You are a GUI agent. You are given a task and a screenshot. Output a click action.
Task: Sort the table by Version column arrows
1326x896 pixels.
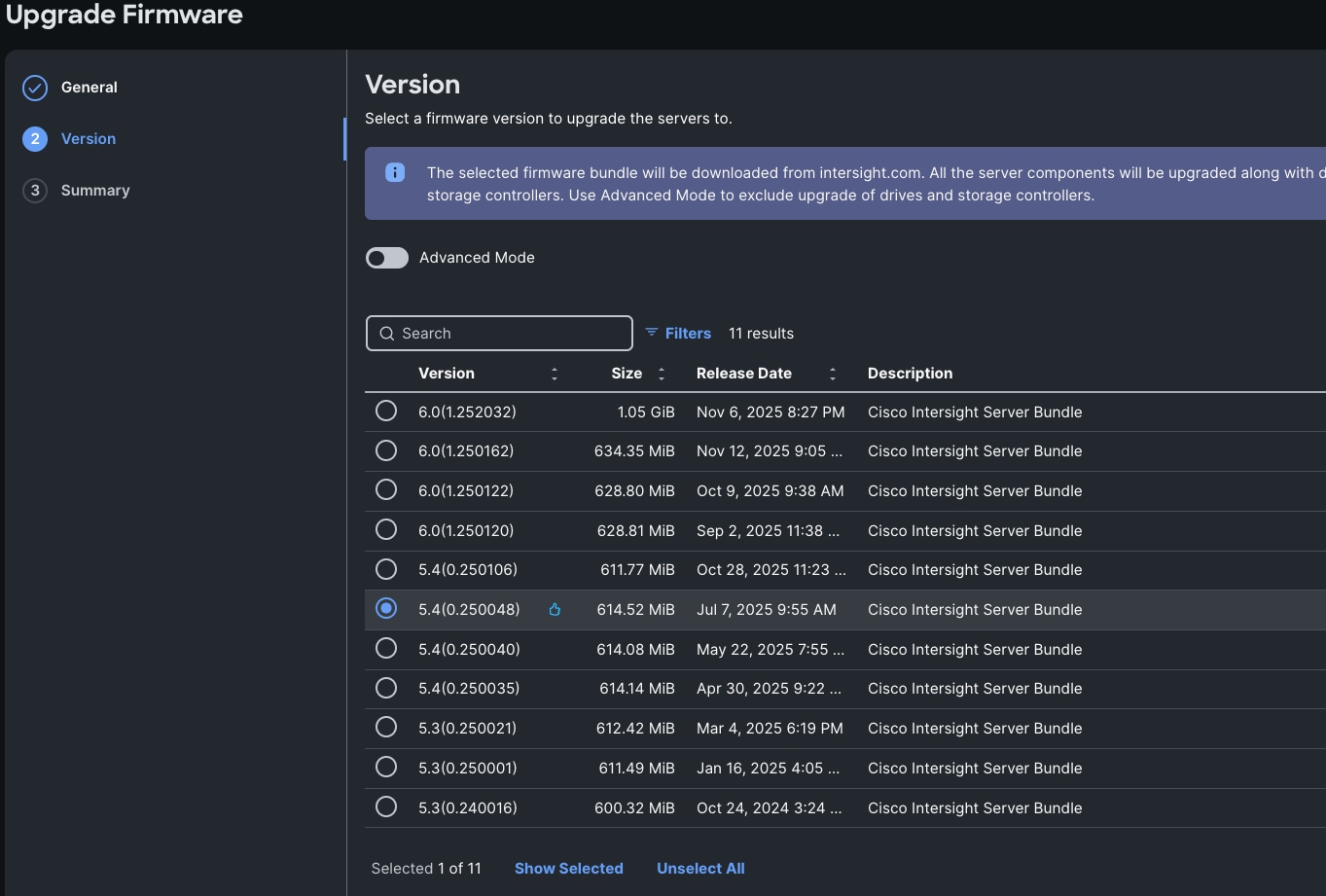[x=555, y=374]
